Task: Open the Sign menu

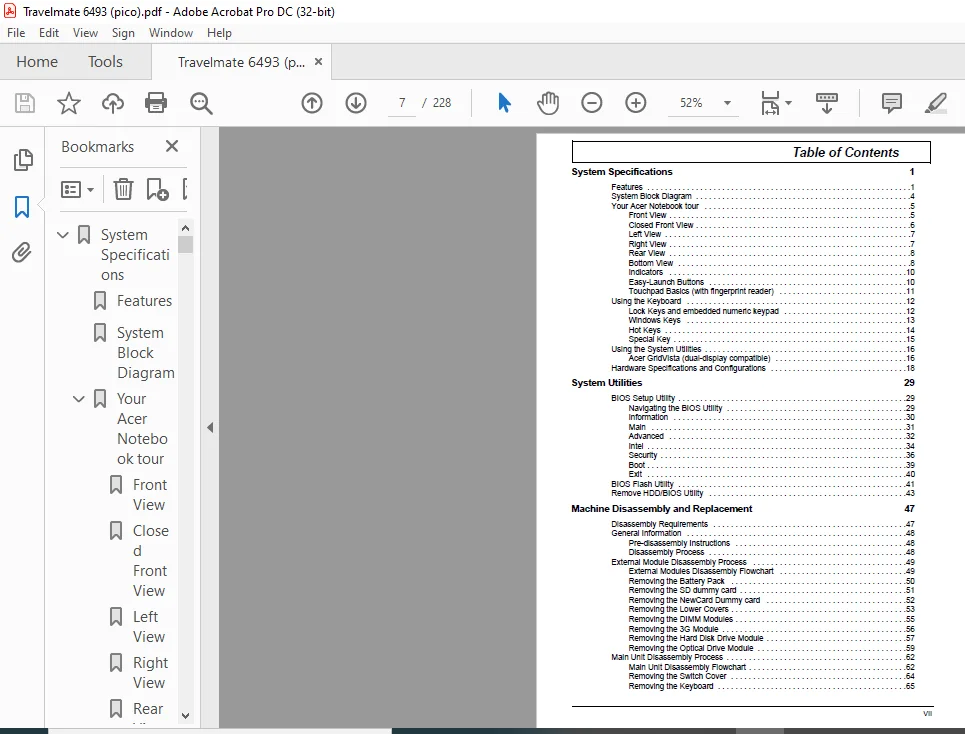Action: (x=123, y=33)
